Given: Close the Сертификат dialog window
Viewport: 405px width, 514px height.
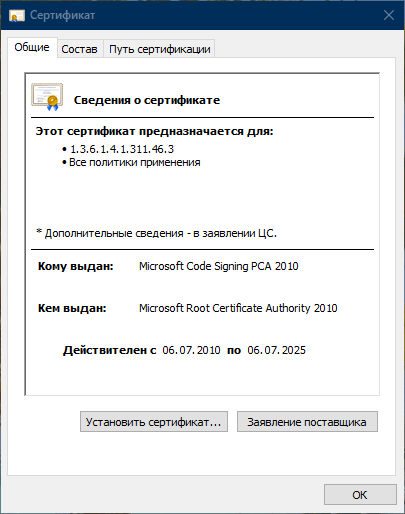Looking at the screenshot, I should click(x=389, y=15).
